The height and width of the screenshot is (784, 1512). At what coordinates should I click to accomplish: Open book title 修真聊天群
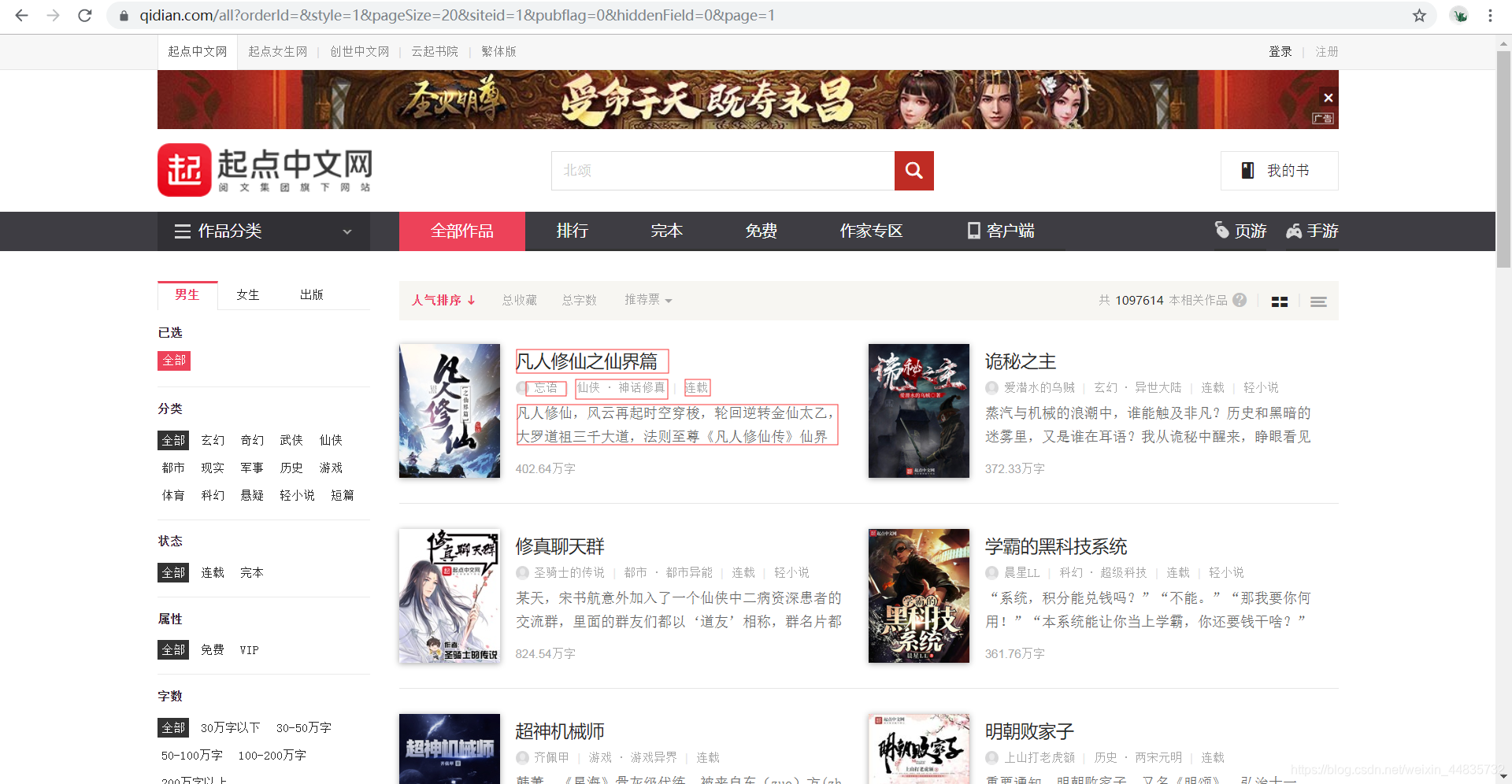click(560, 546)
